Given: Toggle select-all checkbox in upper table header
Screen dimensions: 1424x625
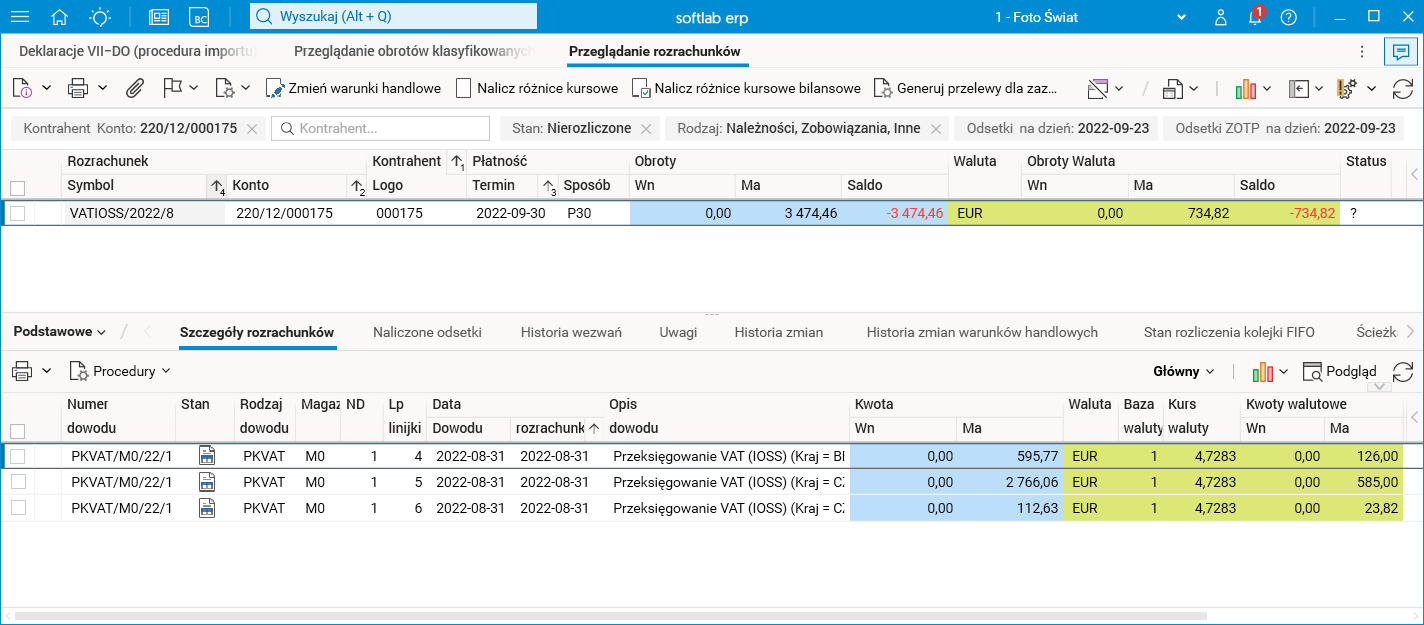Looking at the screenshot, I should pyautogui.click(x=18, y=187).
